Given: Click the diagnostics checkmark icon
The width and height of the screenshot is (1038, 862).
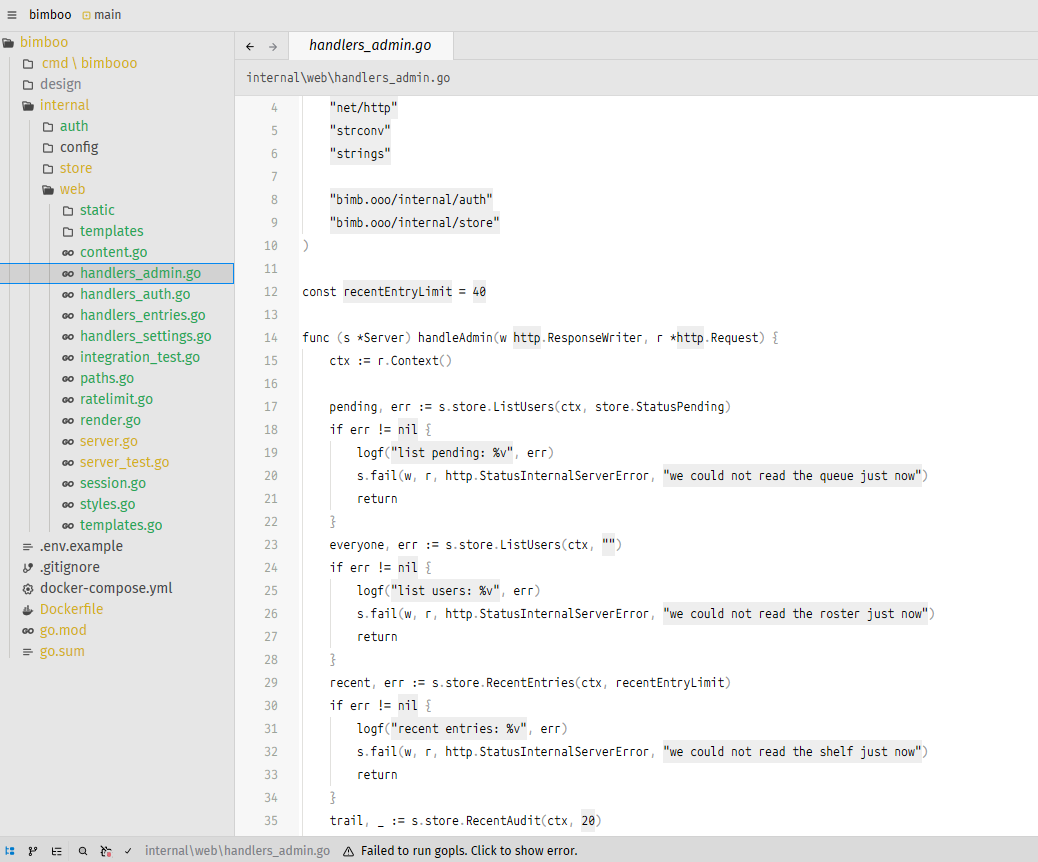Looking at the screenshot, I should pos(128,851).
